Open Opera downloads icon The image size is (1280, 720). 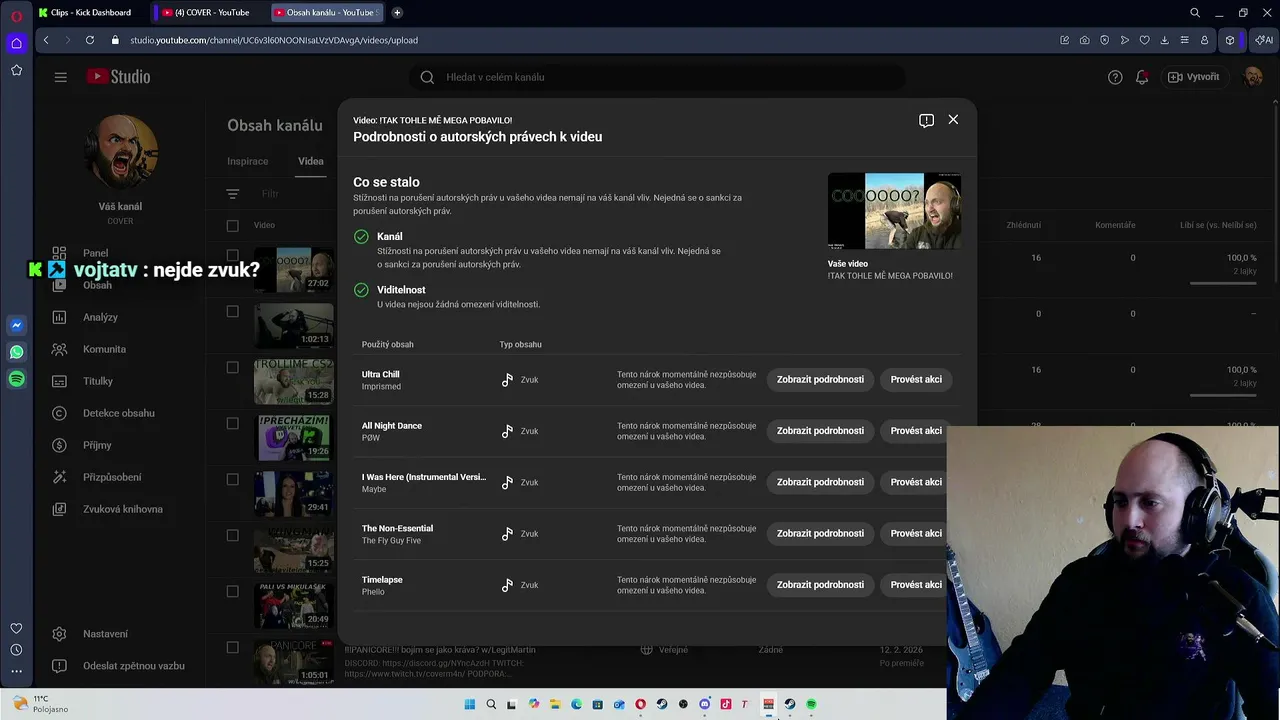(x=1164, y=40)
